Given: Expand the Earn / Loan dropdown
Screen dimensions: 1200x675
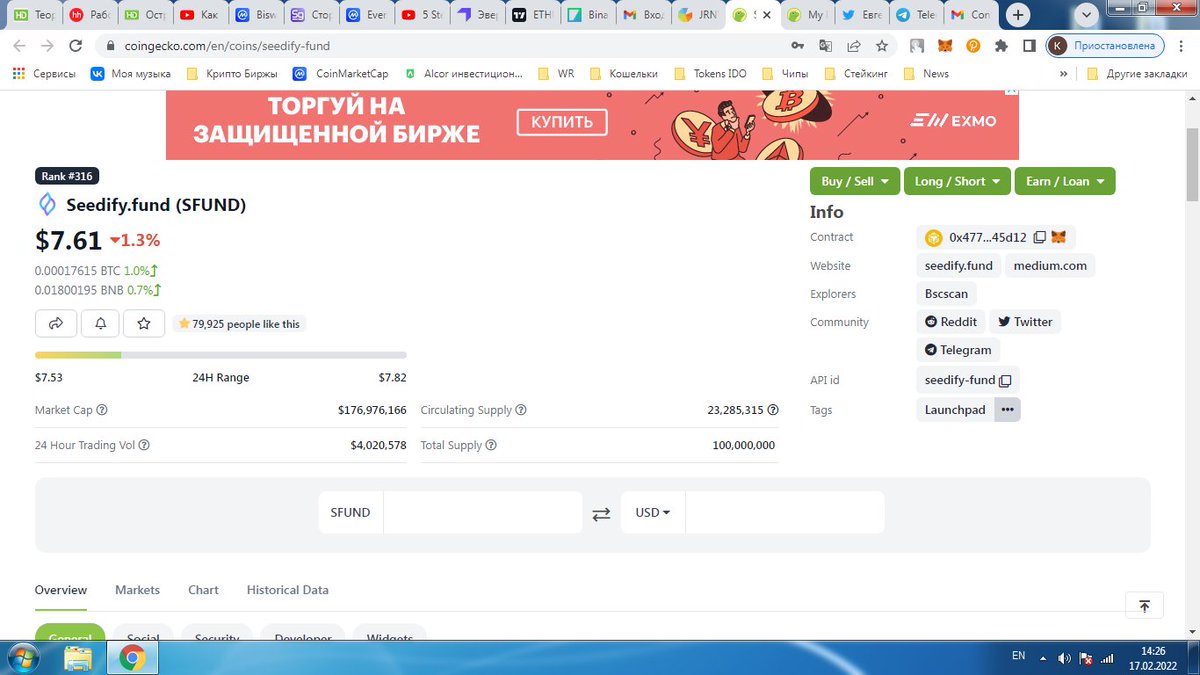Looking at the screenshot, I should pos(1064,181).
